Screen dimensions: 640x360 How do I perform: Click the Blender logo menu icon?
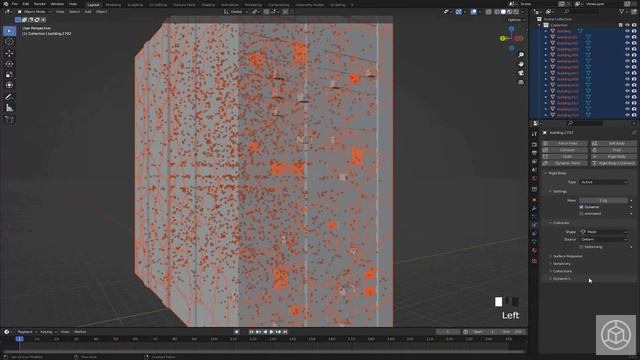click(6, 4)
